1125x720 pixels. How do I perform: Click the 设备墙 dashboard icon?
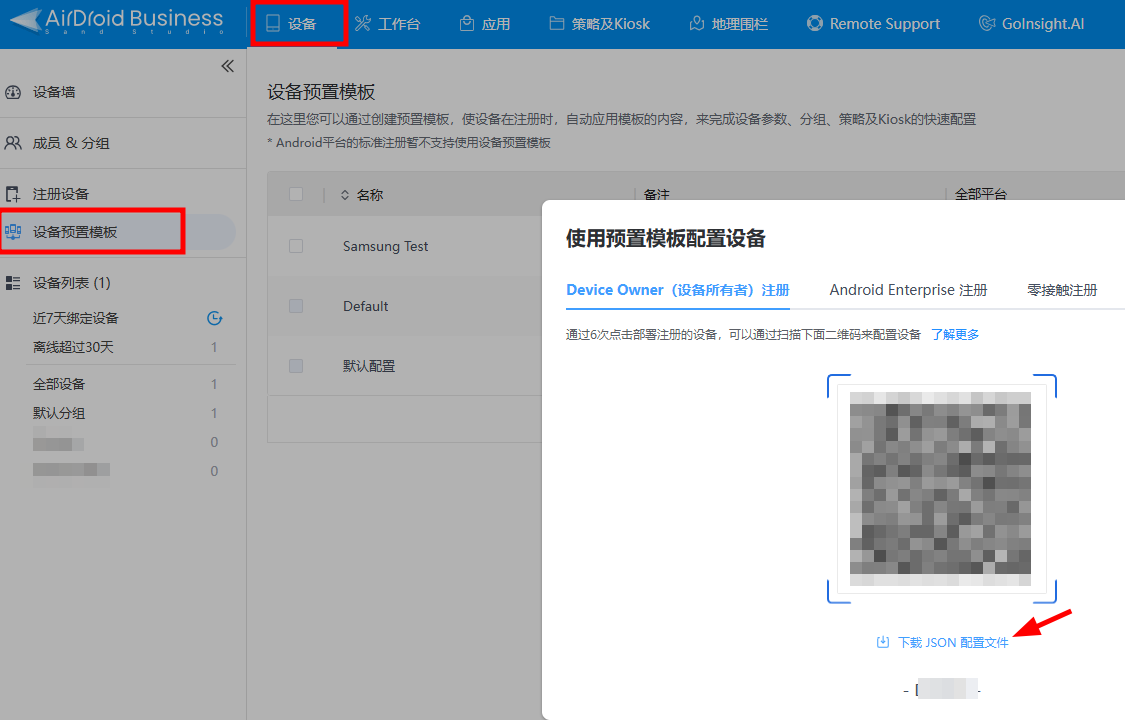click(13, 92)
